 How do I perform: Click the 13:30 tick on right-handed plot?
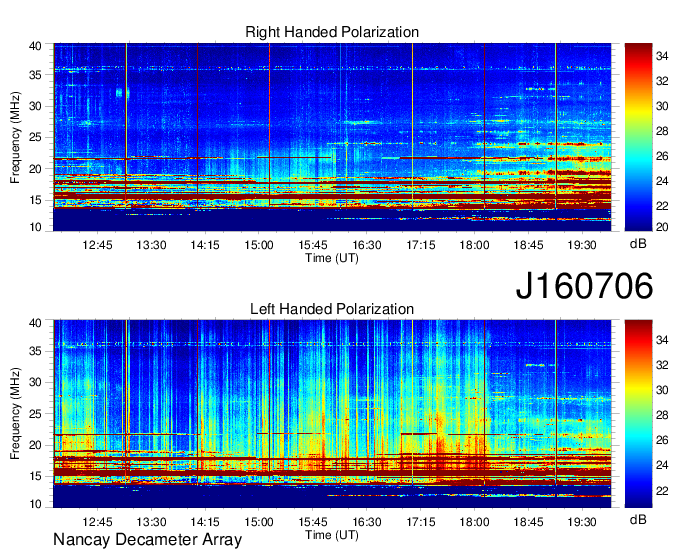151,245
